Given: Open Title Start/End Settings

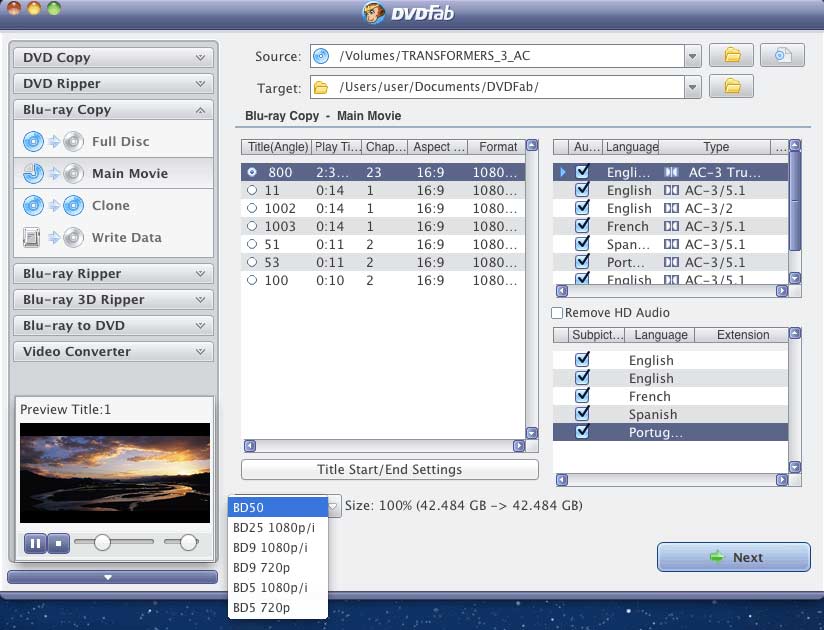Looking at the screenshot, I should coord(389,469).
